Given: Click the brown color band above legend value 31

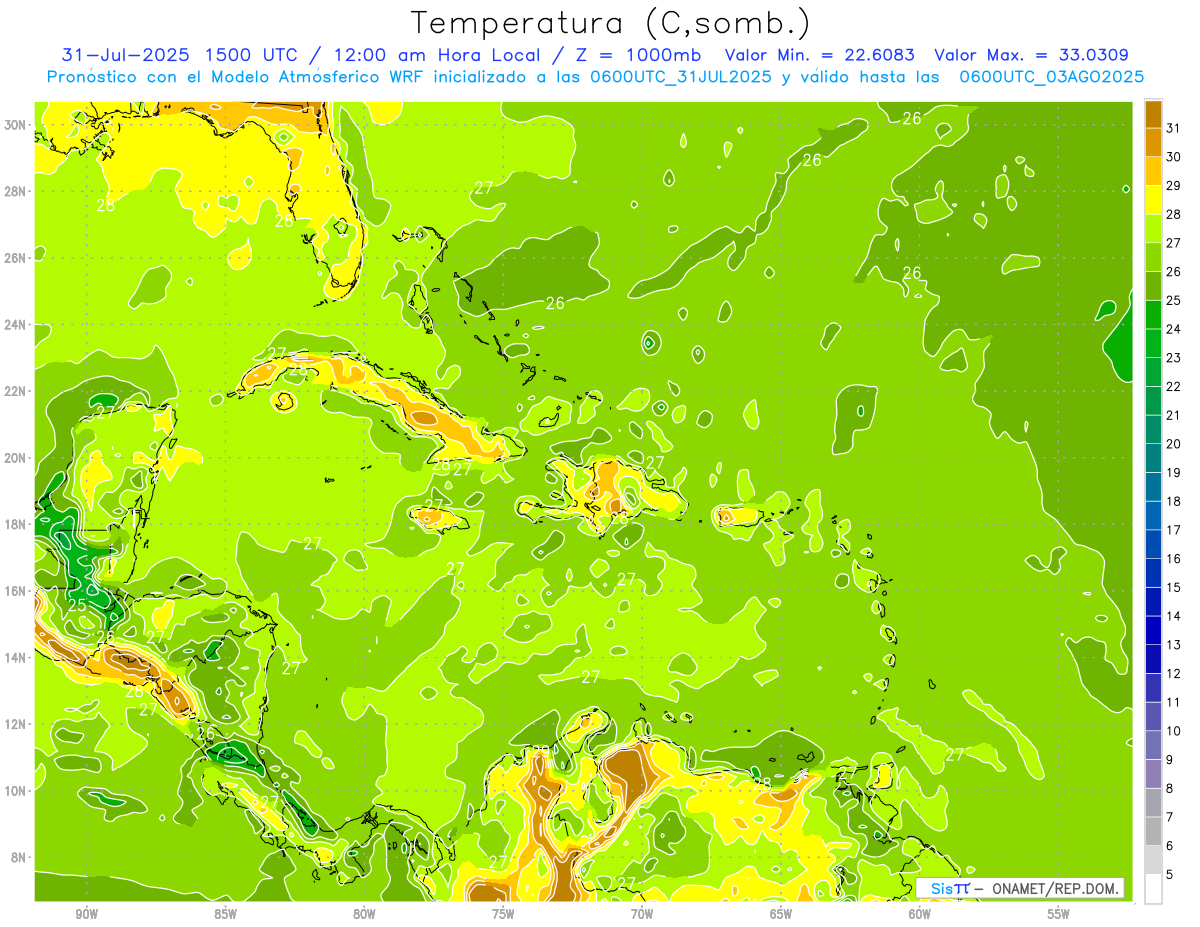Looking at the screenshot, I should tap(1153, 114).
